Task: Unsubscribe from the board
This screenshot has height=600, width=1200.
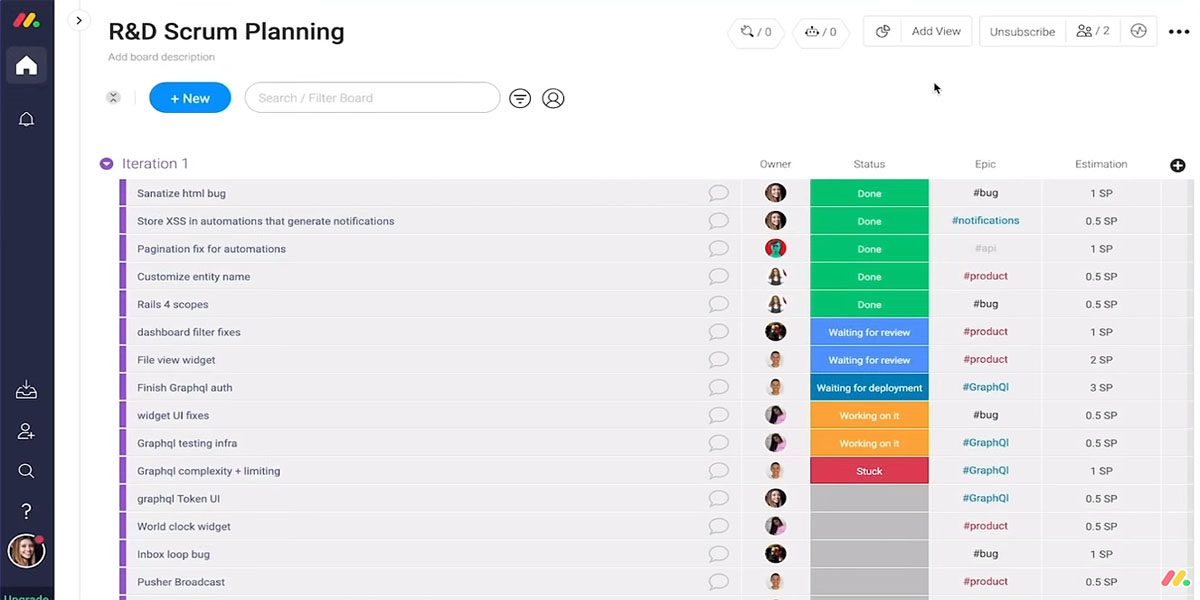Action: (1022, 31)
